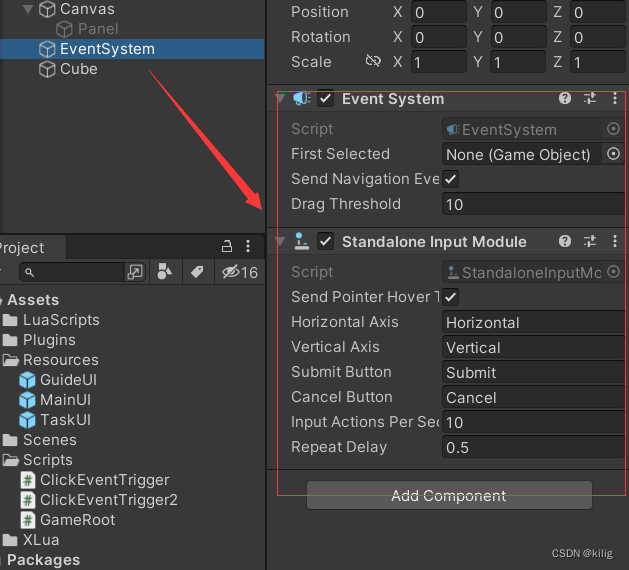Toggle Send Pointer Hover checkbox
629x570 pixels.
(451, 297)
